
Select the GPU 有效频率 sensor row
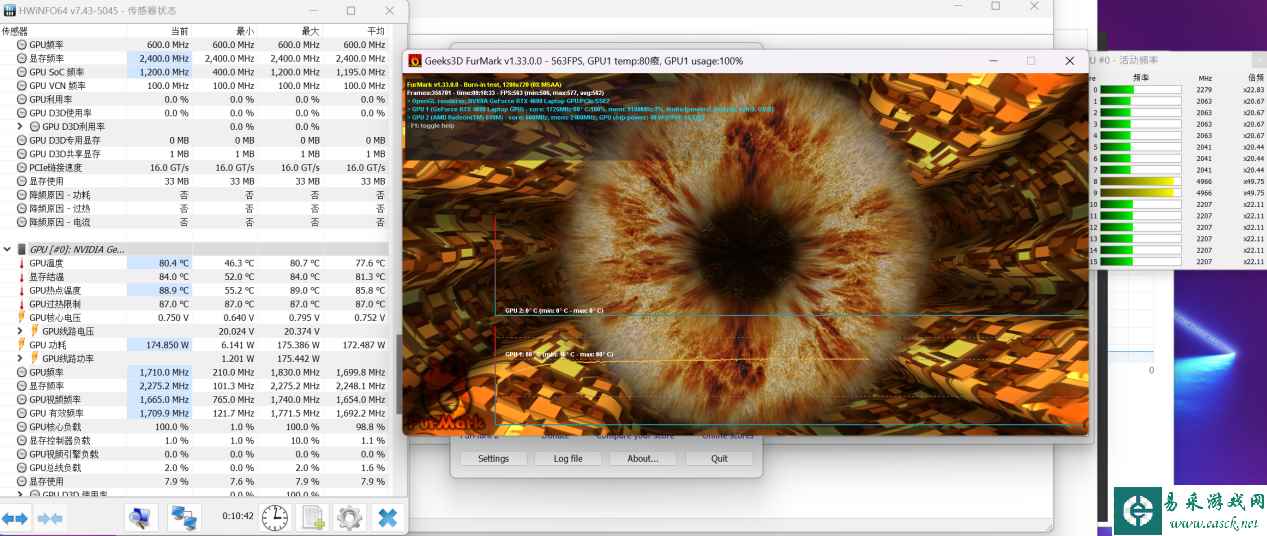tap(194, 413)
